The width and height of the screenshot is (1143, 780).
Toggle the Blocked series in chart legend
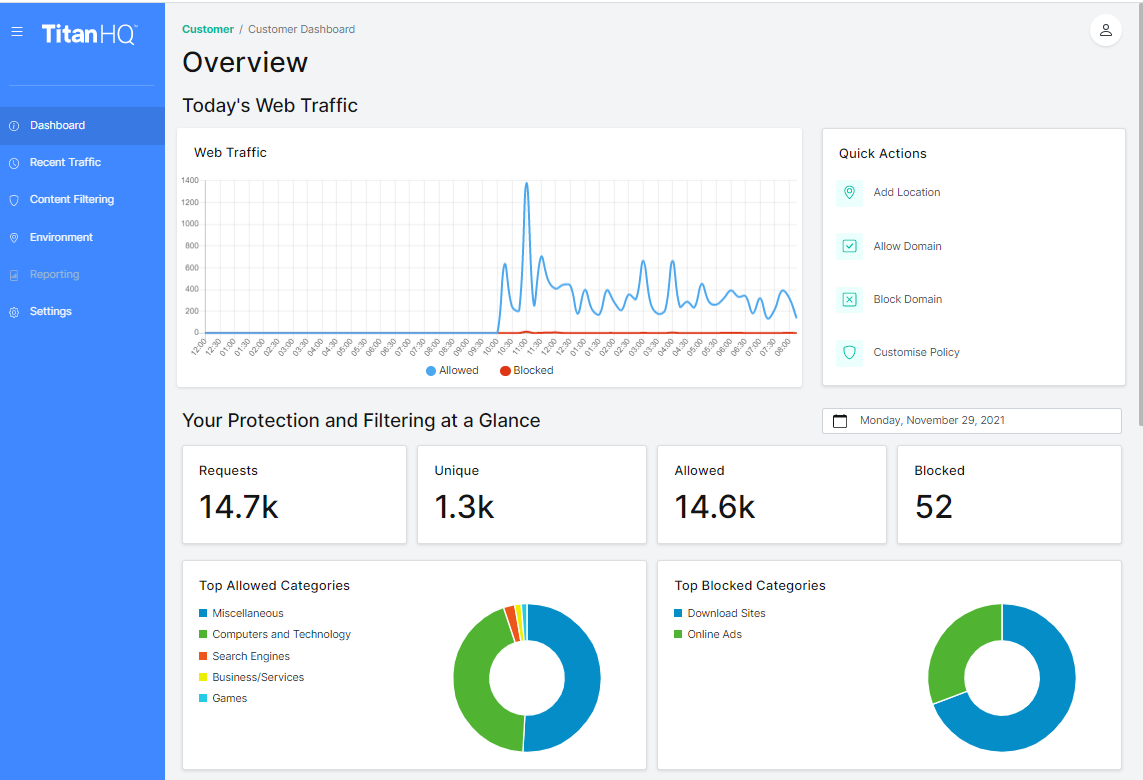coord(526,371)
